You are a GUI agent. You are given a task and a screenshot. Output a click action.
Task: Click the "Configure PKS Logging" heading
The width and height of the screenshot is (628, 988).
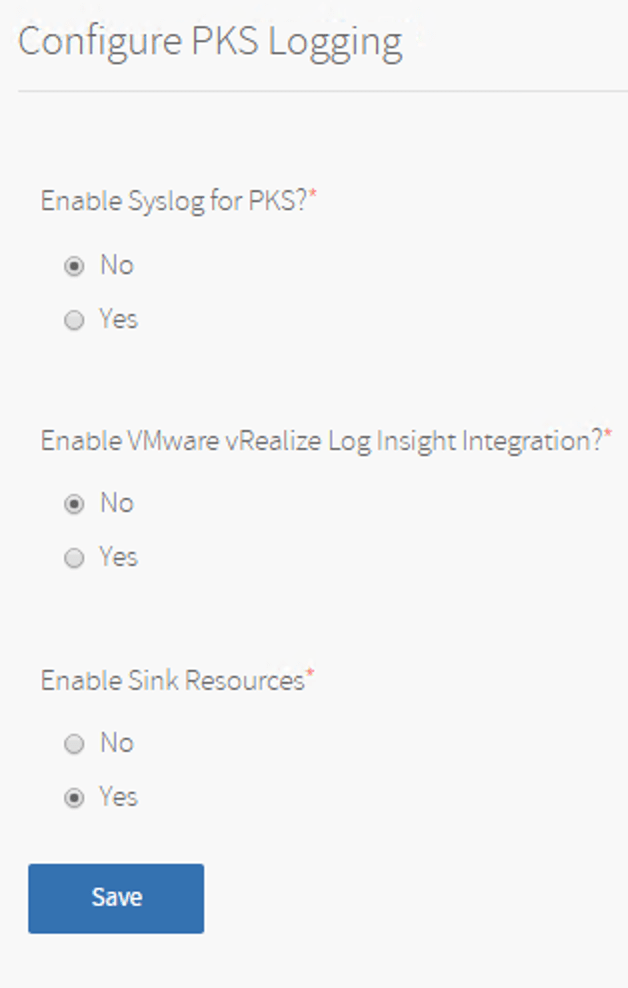coord(210,42)
